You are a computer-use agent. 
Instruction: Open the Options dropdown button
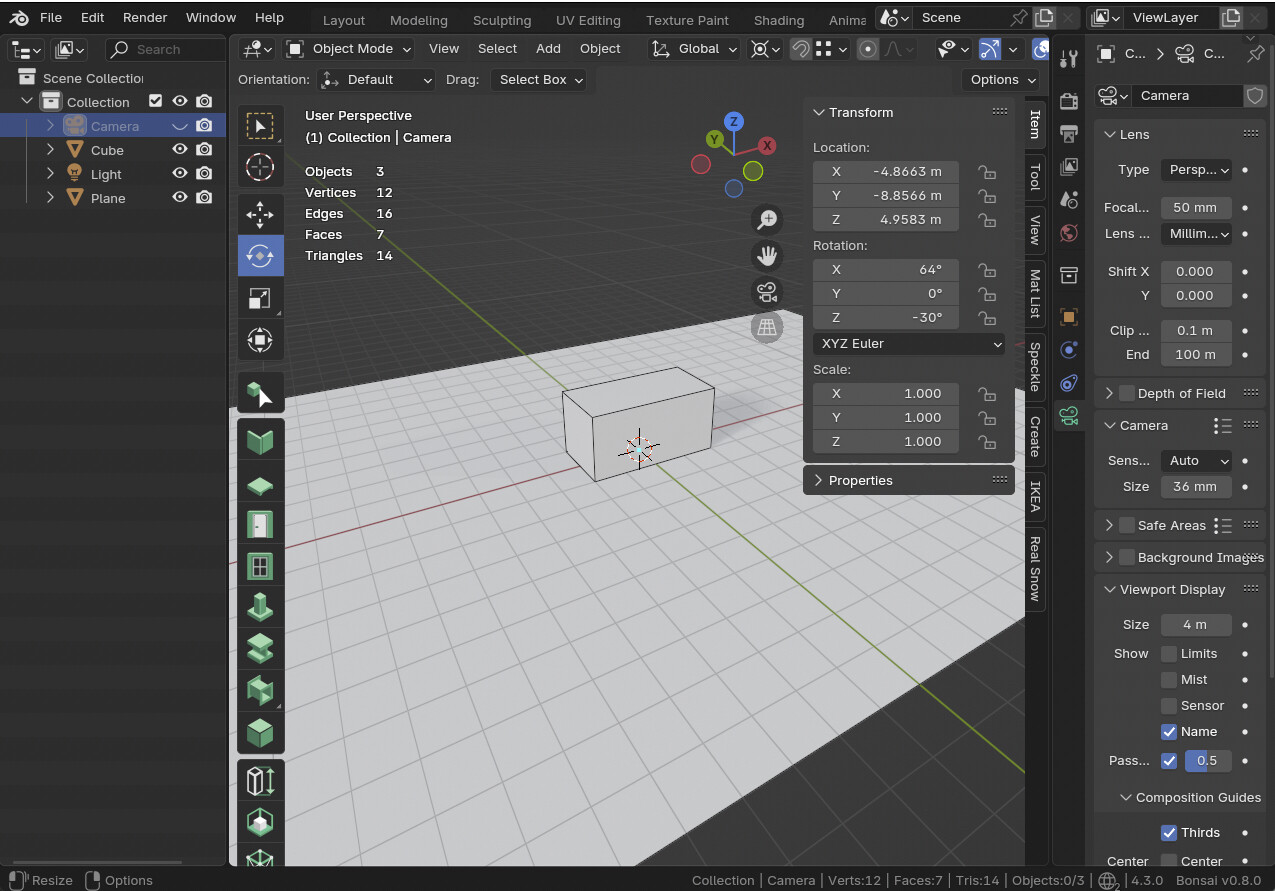click(1001, 80)
